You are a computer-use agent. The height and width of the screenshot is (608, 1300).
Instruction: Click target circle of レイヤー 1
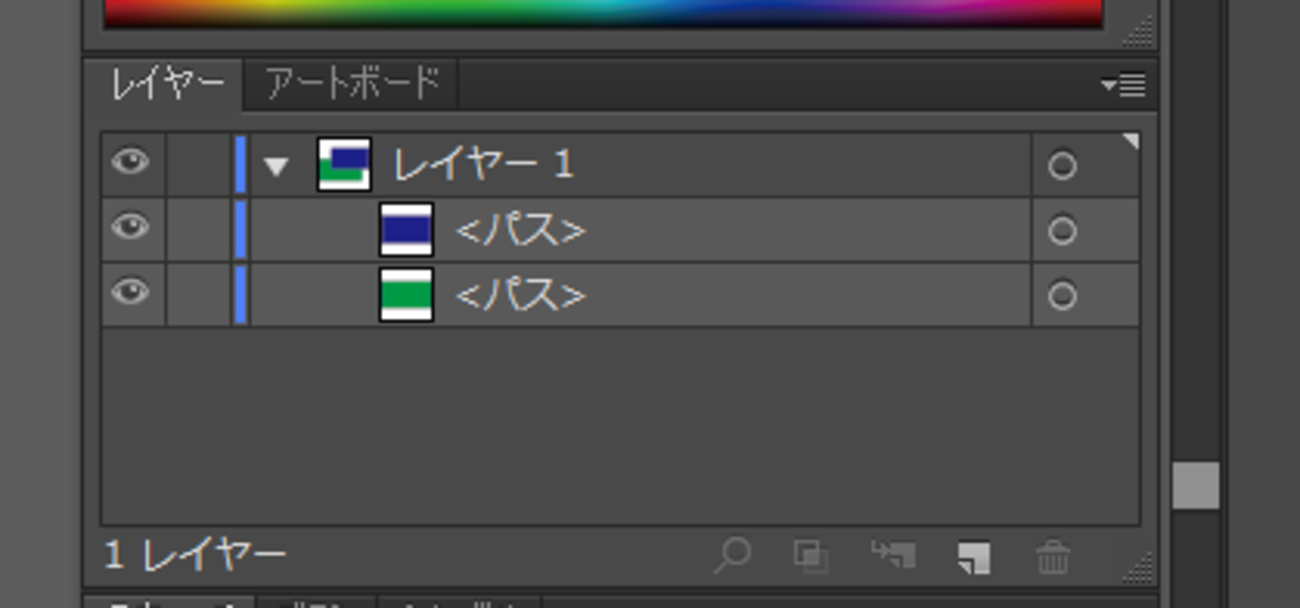(x=1061, y=165)
